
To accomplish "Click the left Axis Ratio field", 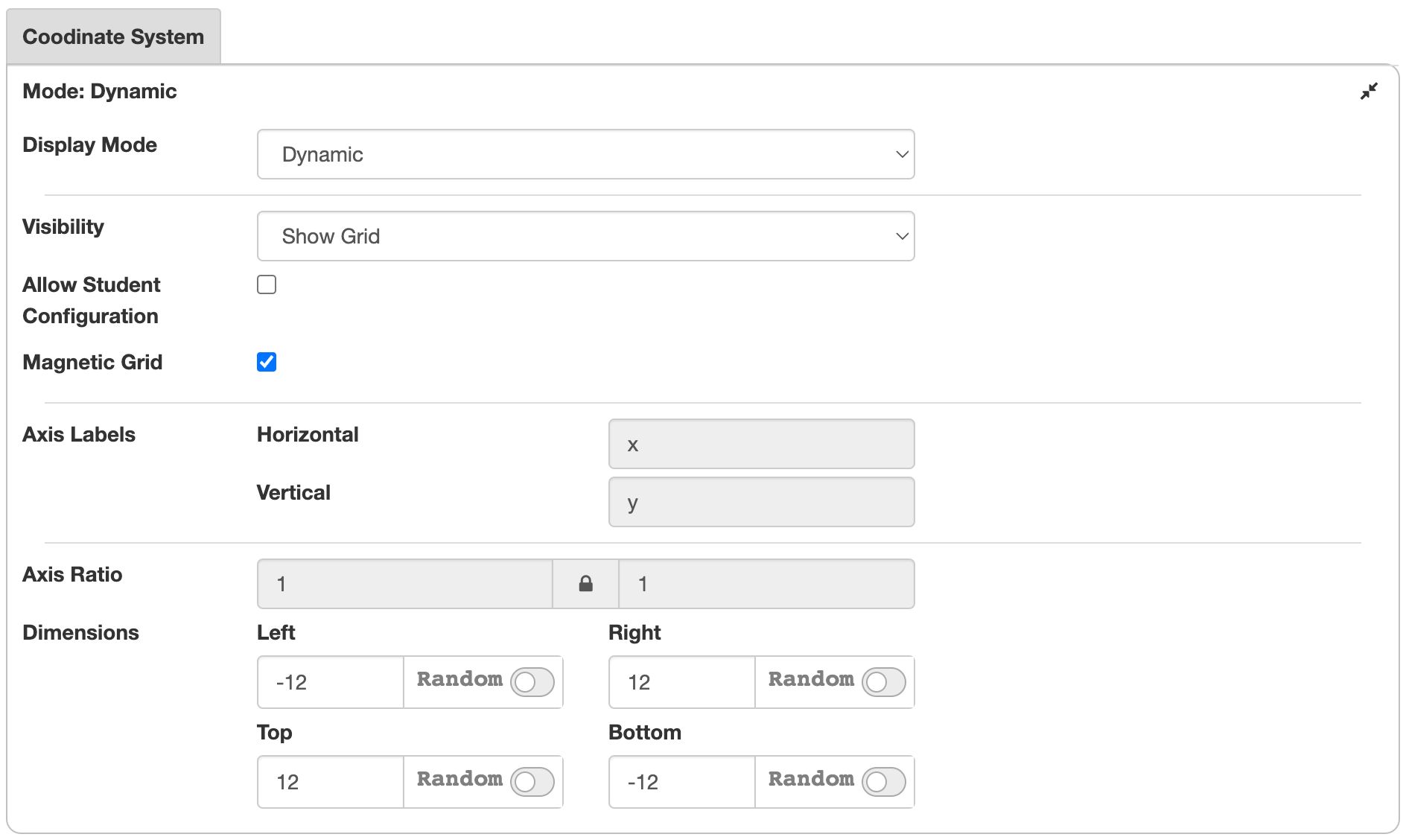I will coord(404,583).
